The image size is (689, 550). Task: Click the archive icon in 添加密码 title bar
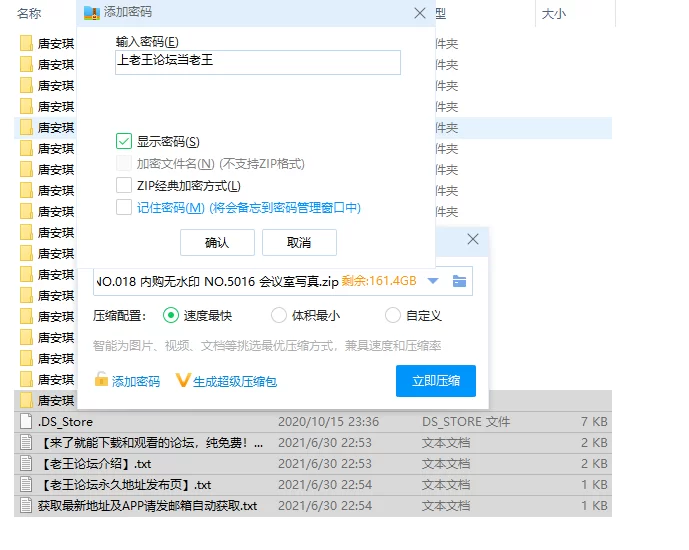click(x=92, y=13)
